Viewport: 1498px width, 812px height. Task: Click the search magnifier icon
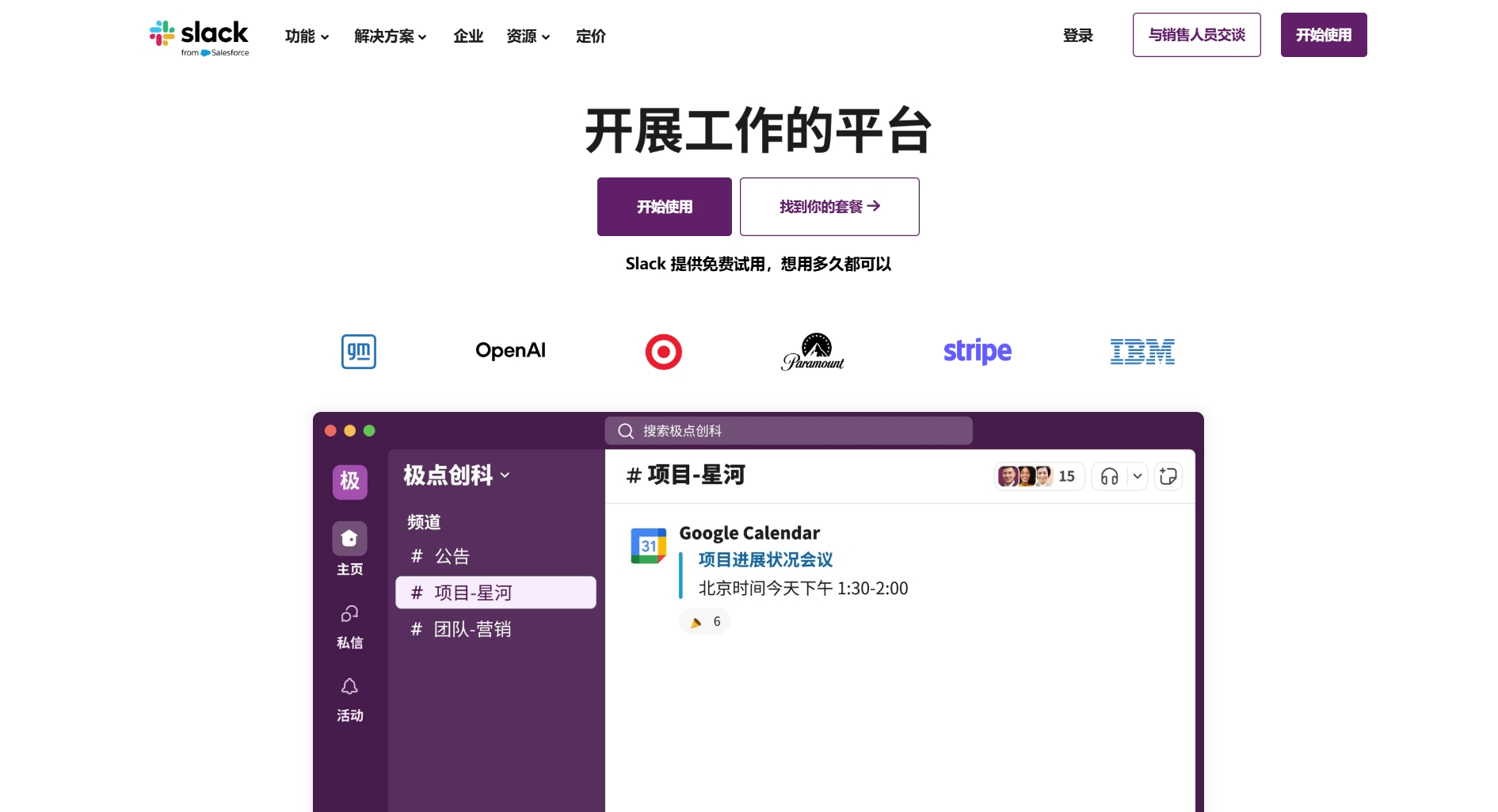[626, 431]
